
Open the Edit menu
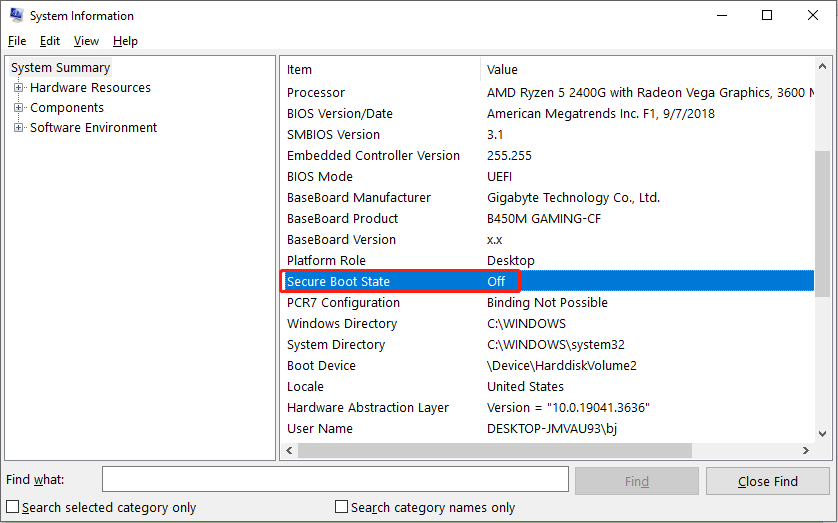tap(50, 41)
